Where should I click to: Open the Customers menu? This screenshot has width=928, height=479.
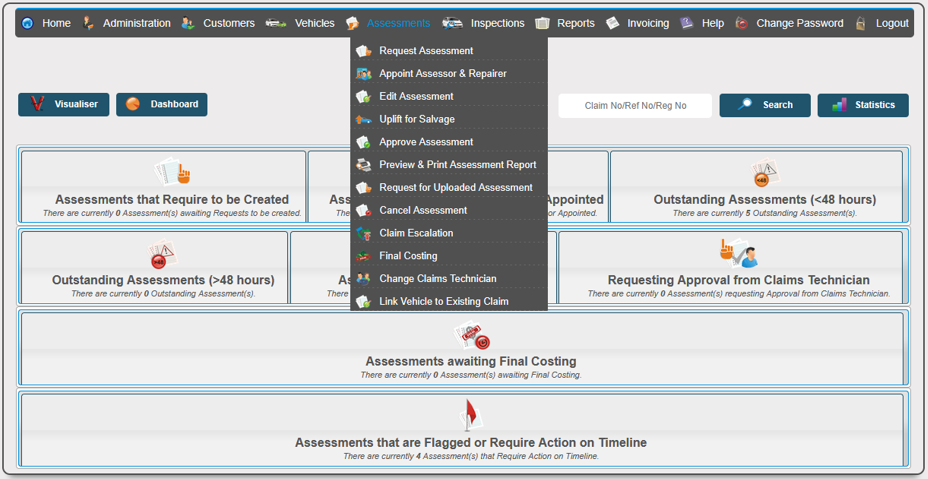pyautogui.click(x=229, y=23)
